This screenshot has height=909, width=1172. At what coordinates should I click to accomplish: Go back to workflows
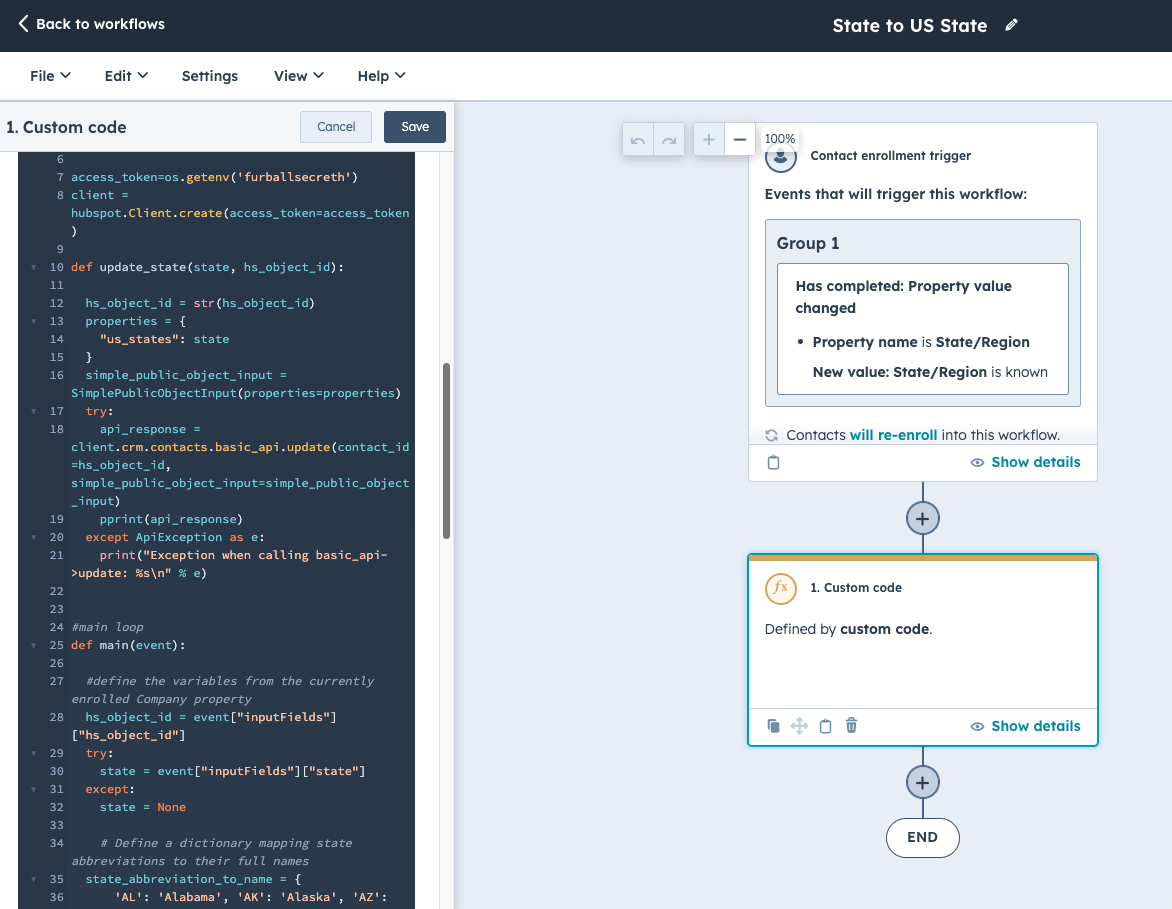(91, 24)
